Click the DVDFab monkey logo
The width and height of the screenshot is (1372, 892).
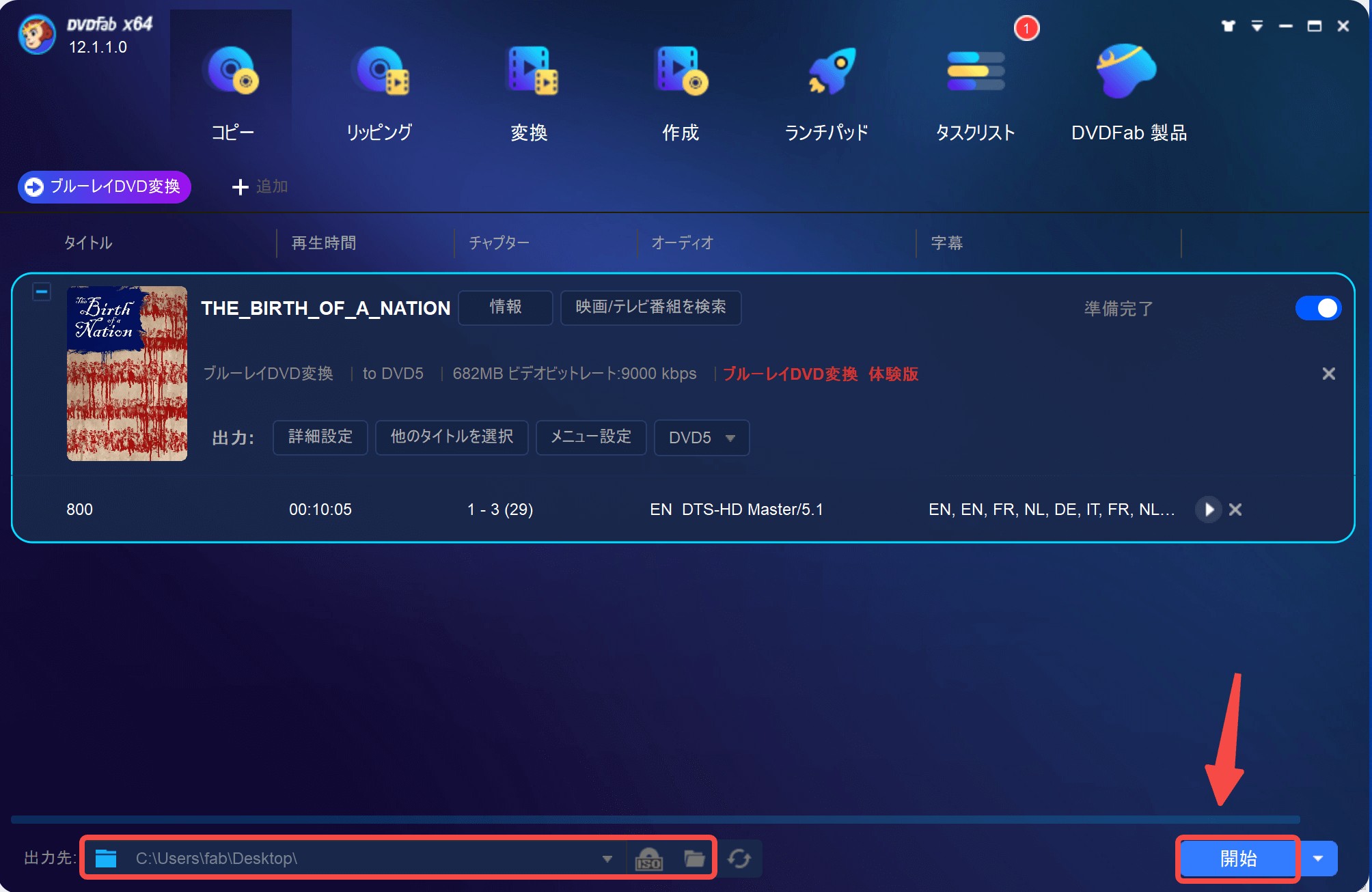click(37, 34)
